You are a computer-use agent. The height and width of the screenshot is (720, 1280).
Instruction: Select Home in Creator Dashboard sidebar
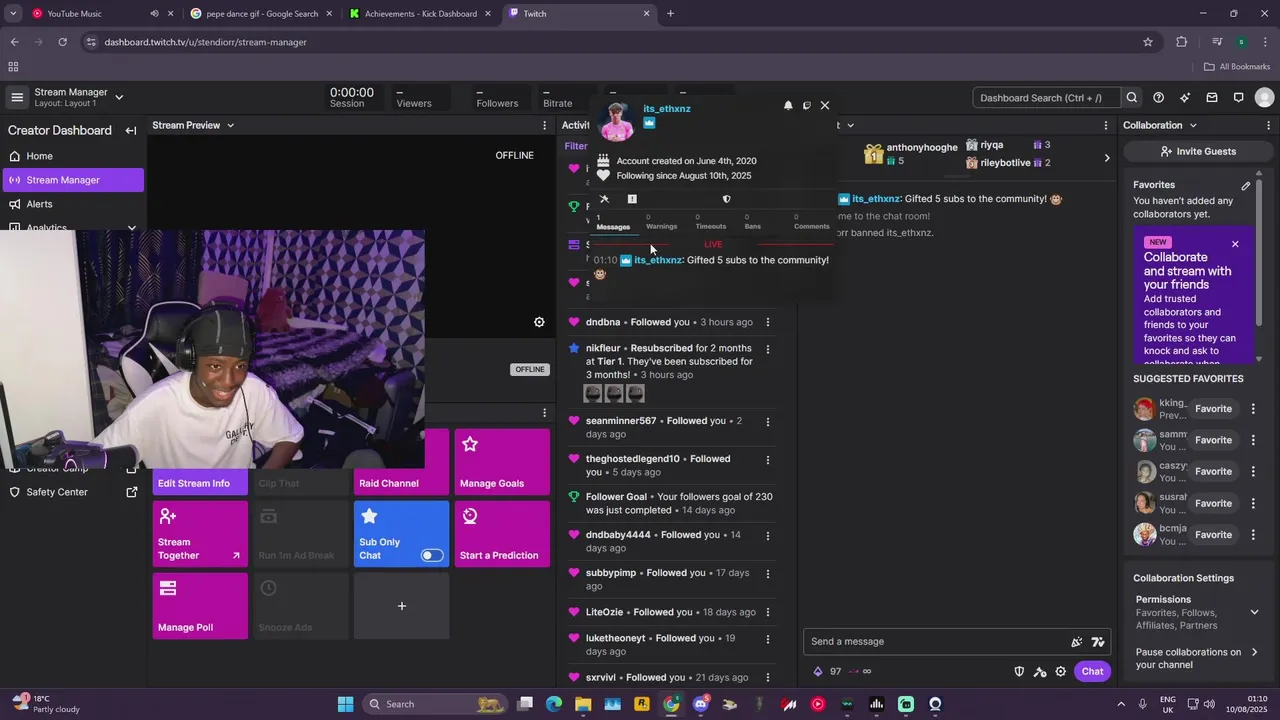pyautogui.click(x=72, y=156)
